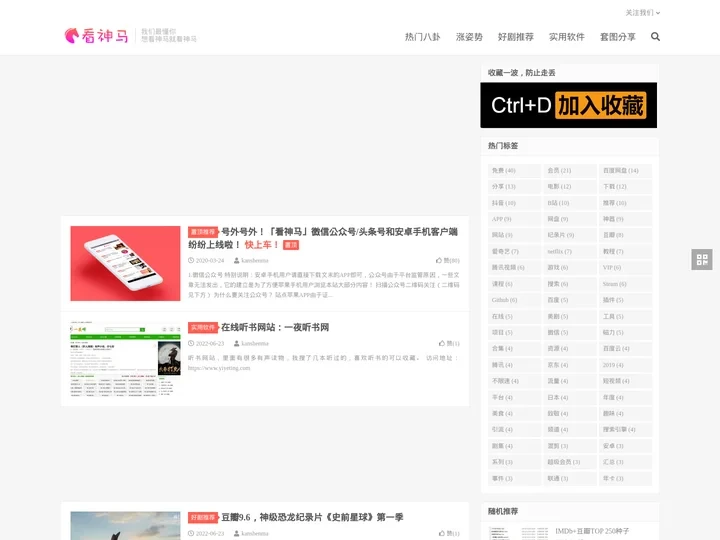The width and height of the screenshot is (720, 540).
Task: Open the 套图分享 navigation item
Action: point(618,37)
